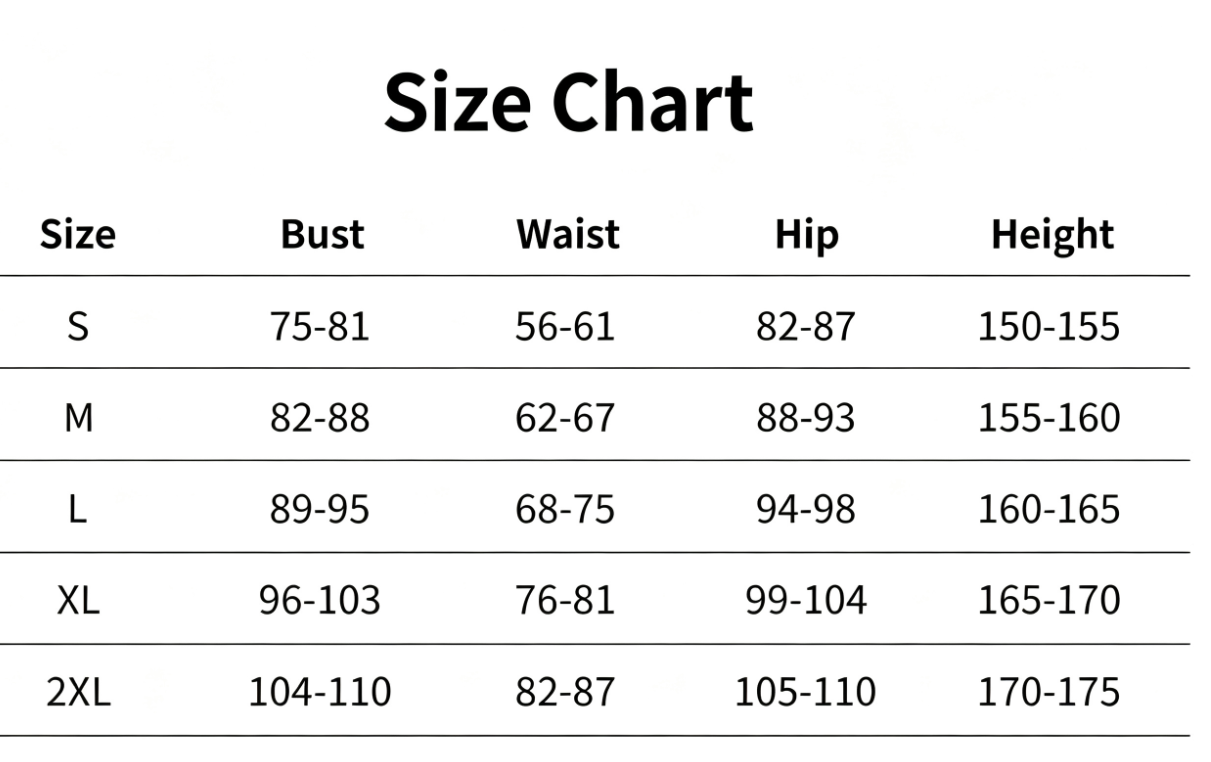
Task: Select the M size row label
Action: [78, 418]
